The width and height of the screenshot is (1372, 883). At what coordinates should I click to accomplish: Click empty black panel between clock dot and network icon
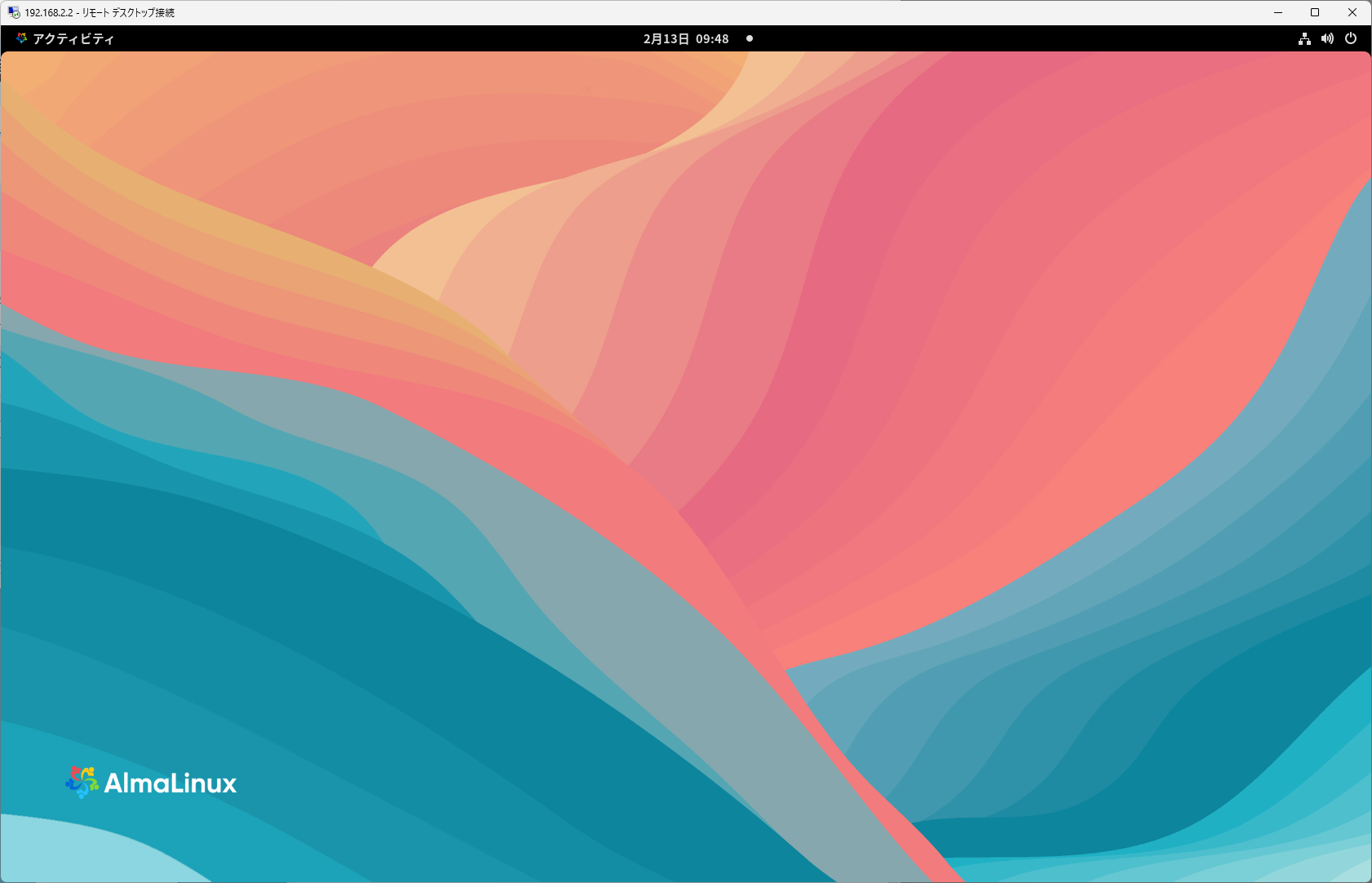point(1020,38)
